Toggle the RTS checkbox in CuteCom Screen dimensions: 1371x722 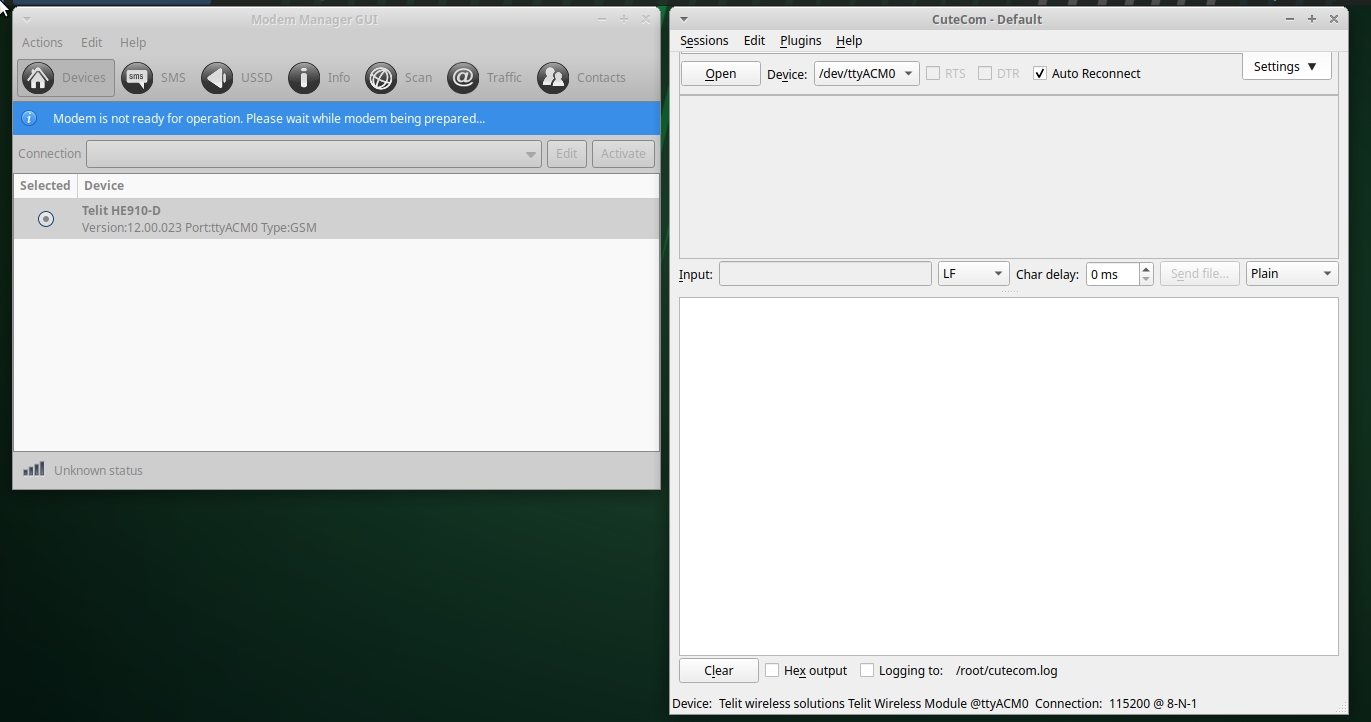point(933,73)
